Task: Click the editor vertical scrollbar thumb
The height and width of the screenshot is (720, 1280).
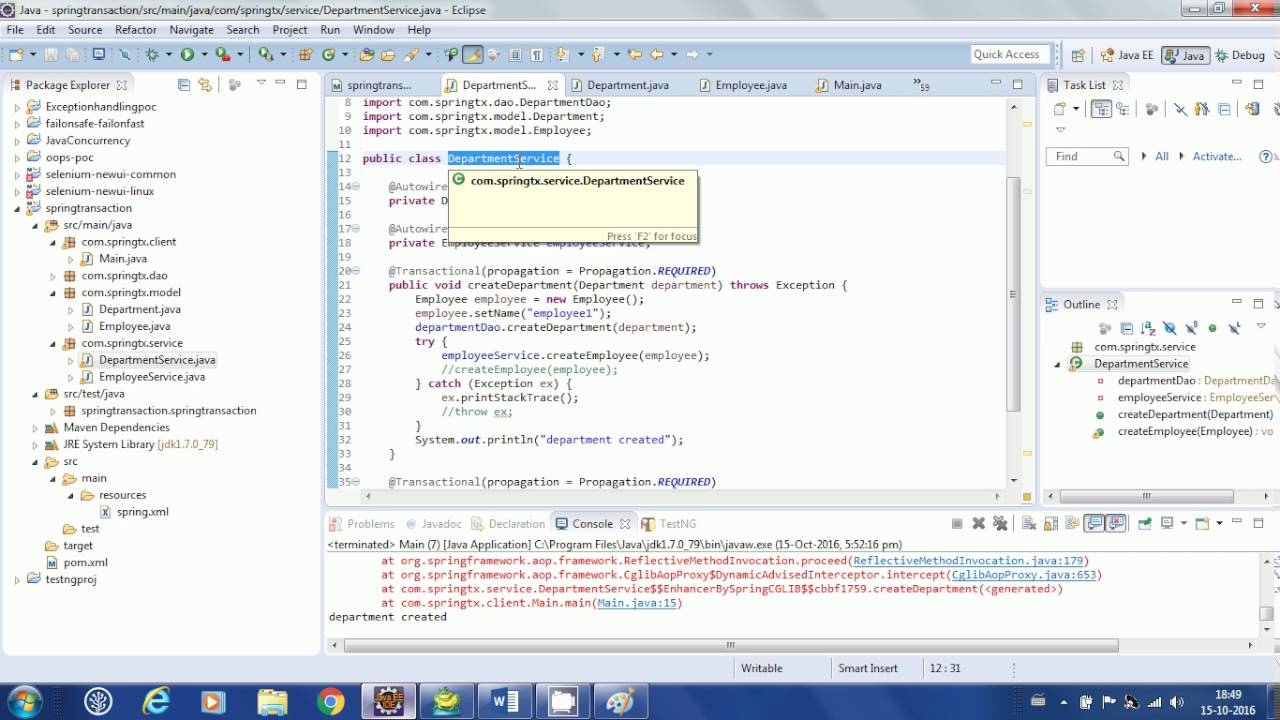Action: [1014, 293]
